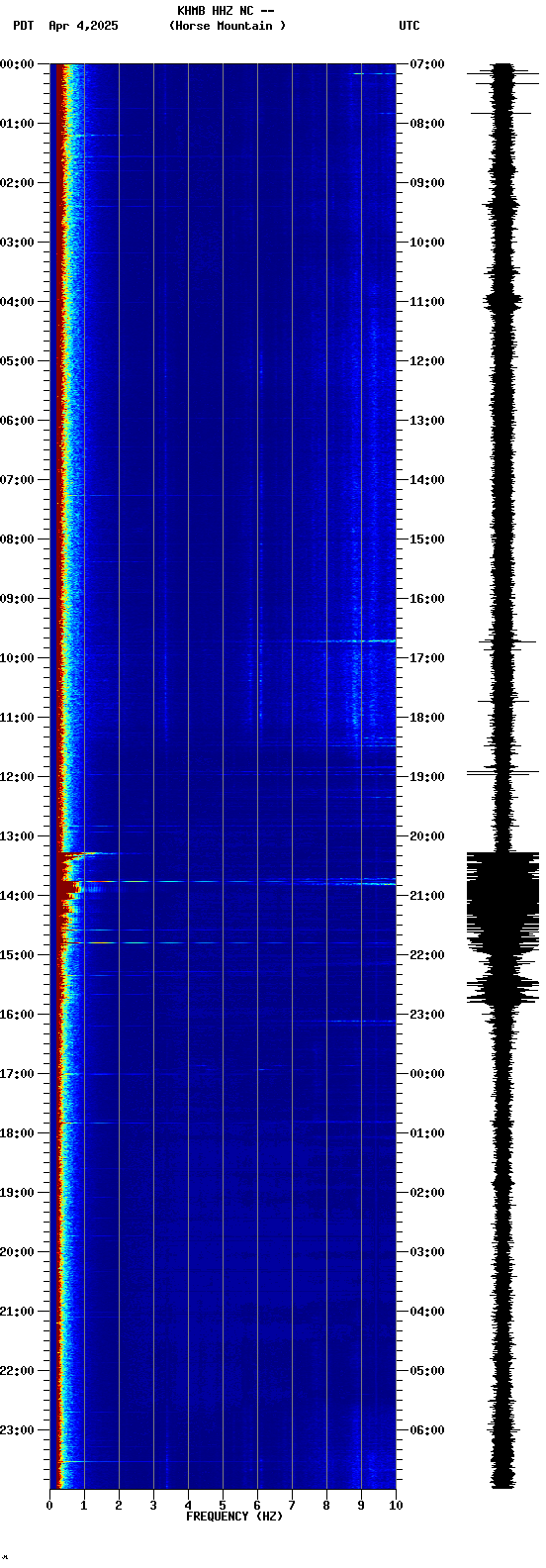546x1568 pixels.
Task: Click the (Horse Mountain) subtitle
Action: click(x=227, y=26)
